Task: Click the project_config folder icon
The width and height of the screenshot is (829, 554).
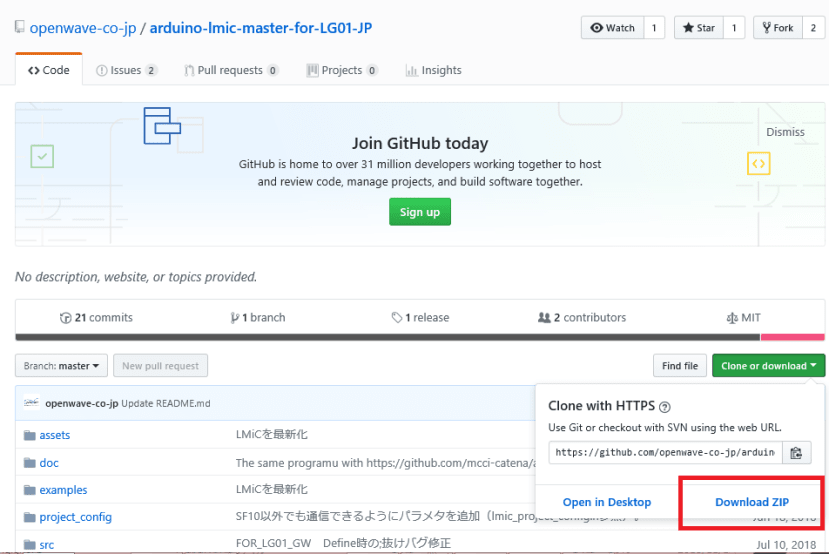Action: coord(30,518)
